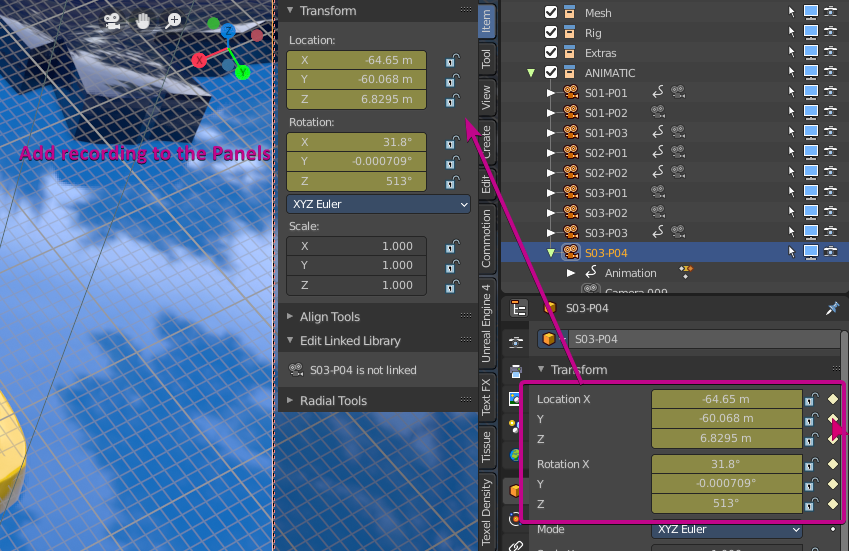Toggle camera view in the viewport gizmo
Image resolution: width=849 pixels, height=551 pixels.
click(112, 21)
